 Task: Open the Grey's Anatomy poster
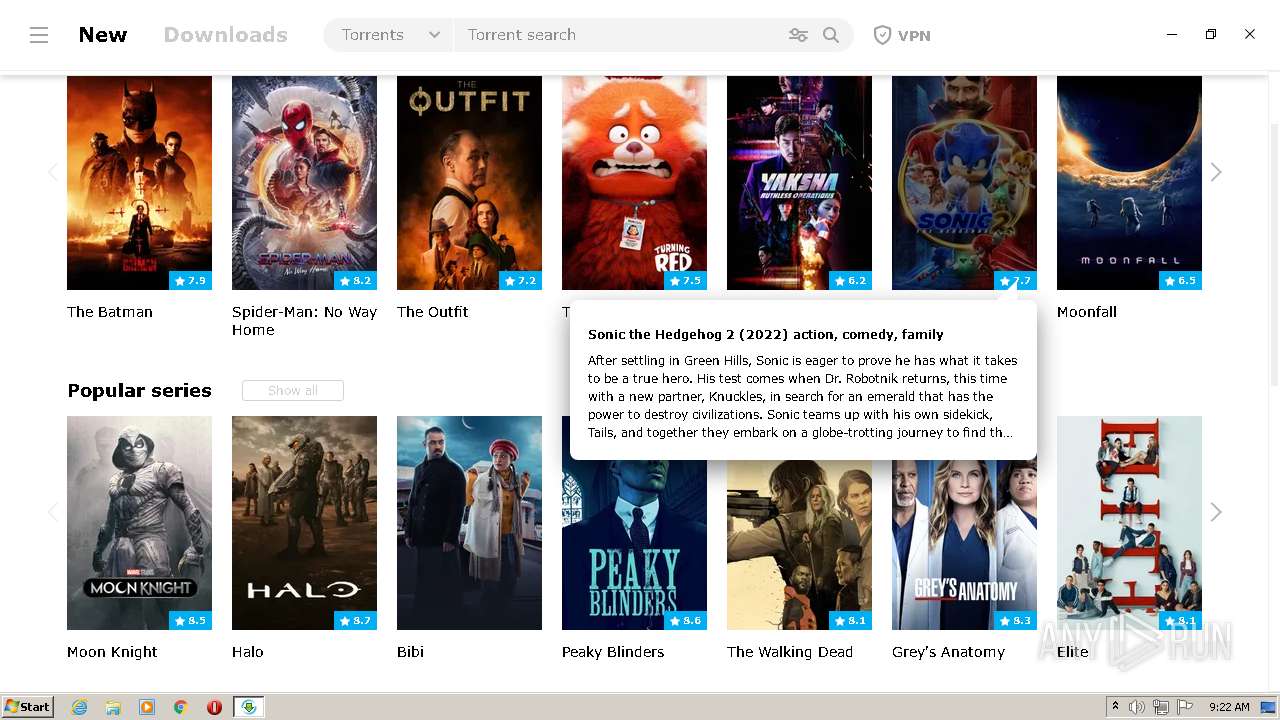(964, 545)
